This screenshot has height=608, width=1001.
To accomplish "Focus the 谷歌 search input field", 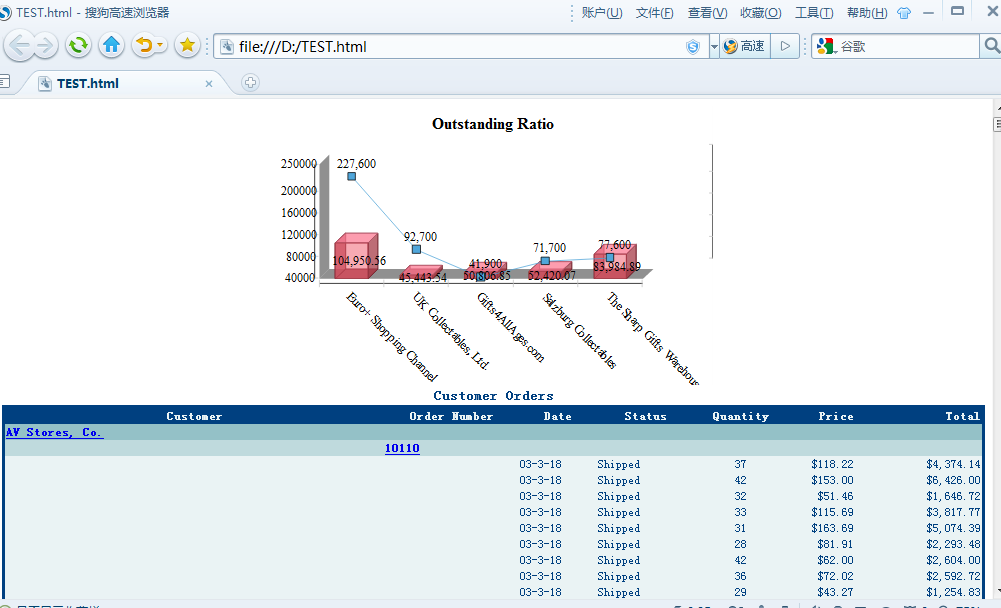I will pos(910,47).
